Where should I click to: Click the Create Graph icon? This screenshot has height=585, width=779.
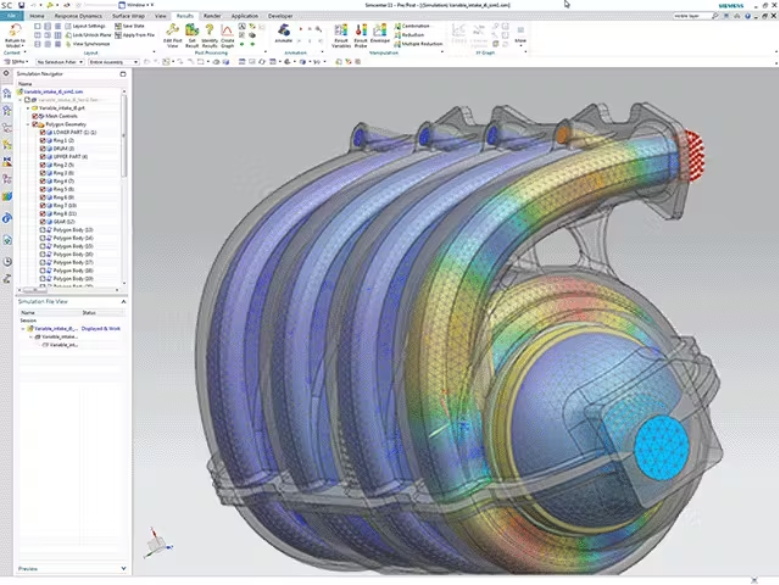pos(228,30)
